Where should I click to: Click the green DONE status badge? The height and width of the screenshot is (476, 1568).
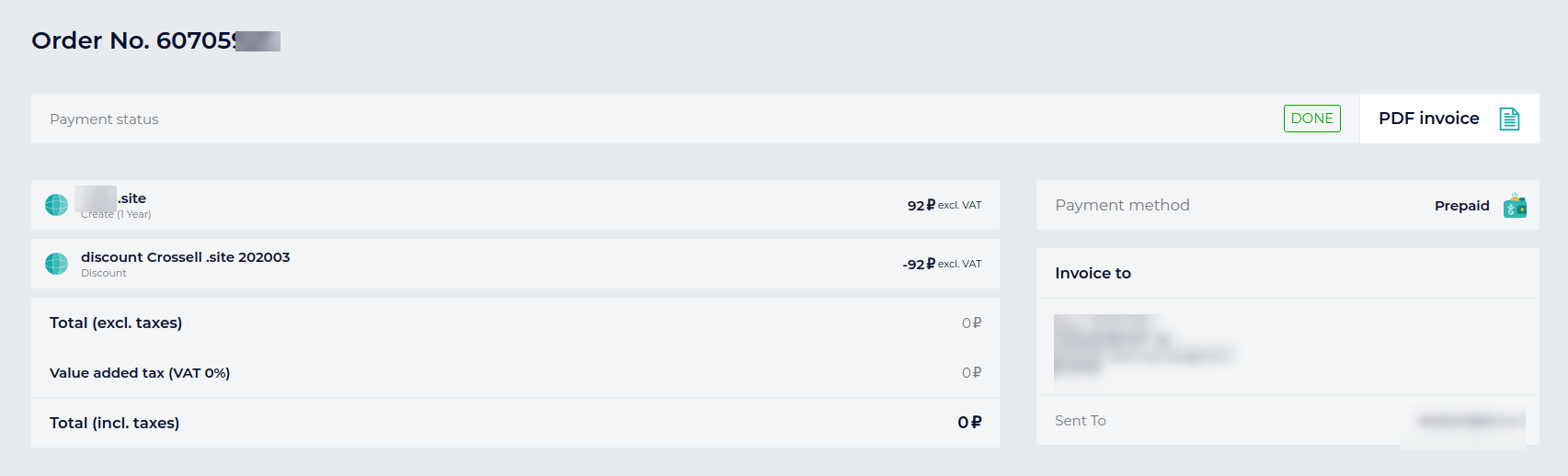click(1311, 119)
